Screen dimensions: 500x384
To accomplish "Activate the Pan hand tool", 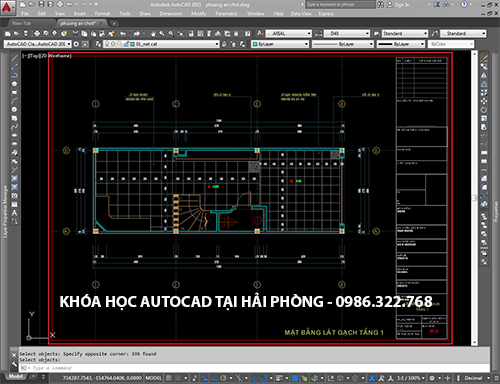I will (153, 34).
